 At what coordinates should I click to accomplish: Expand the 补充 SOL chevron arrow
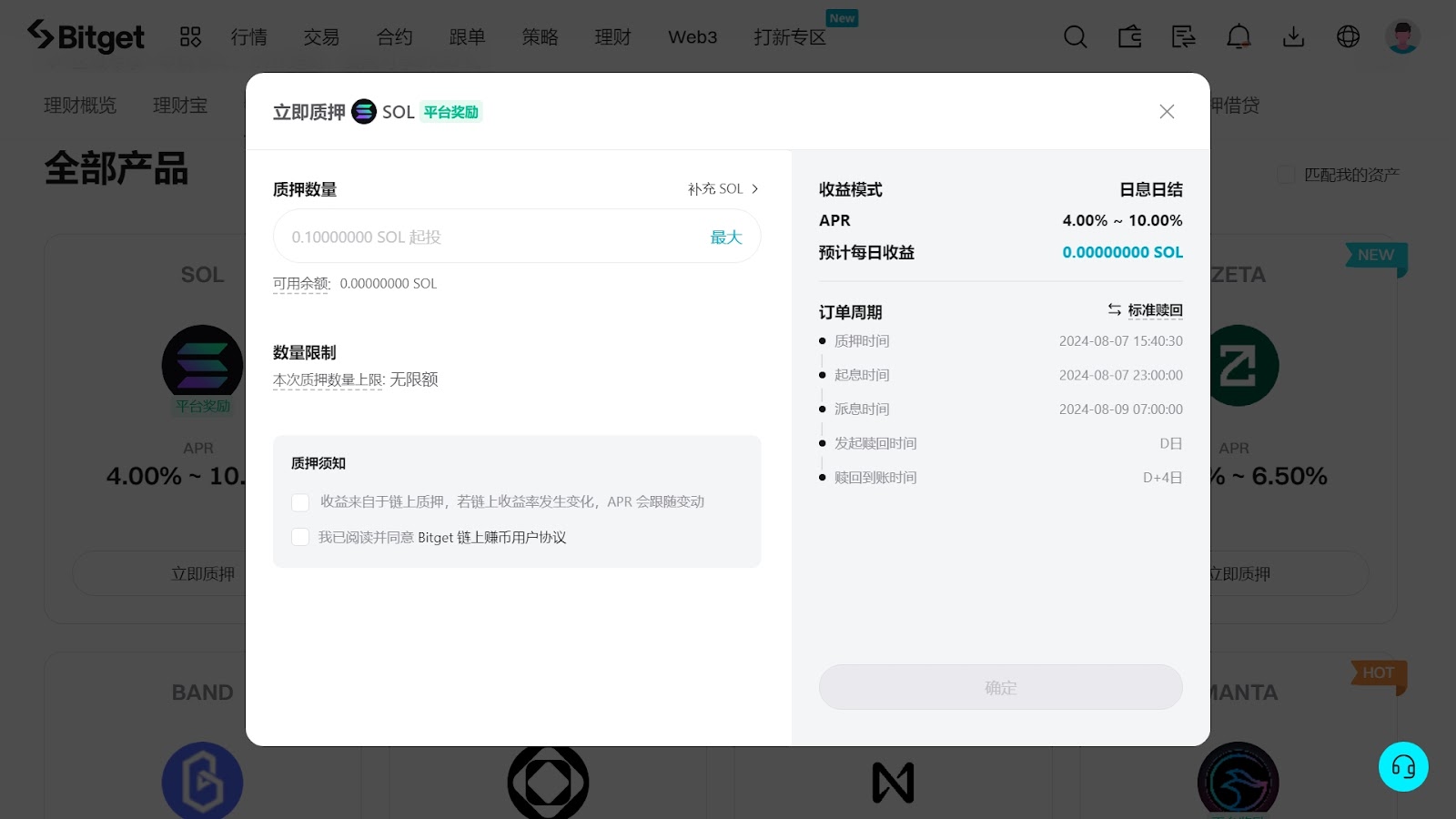pyautogui.click(x=754, y=189)
